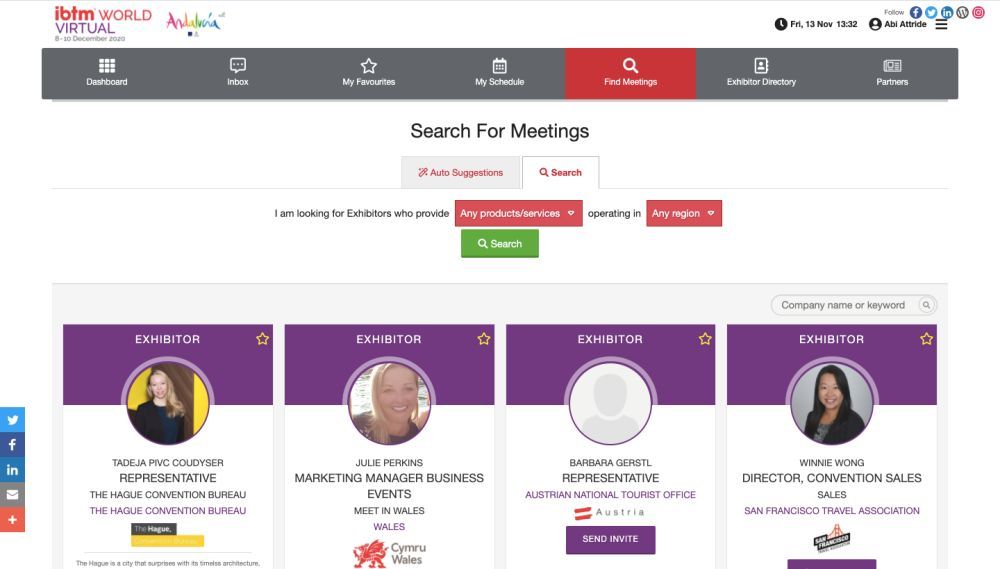The image size is (1000, 569).
Task: Click the Fri, 13 Nov 13:32 date text
Action: 823,24
